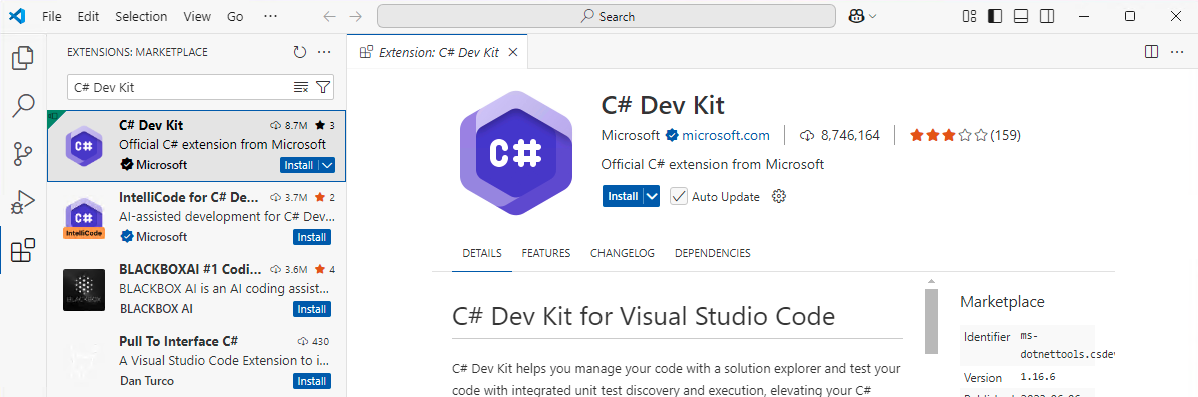Open the File menu
The width and height of the screenshot is (1198, 397).
52,16
